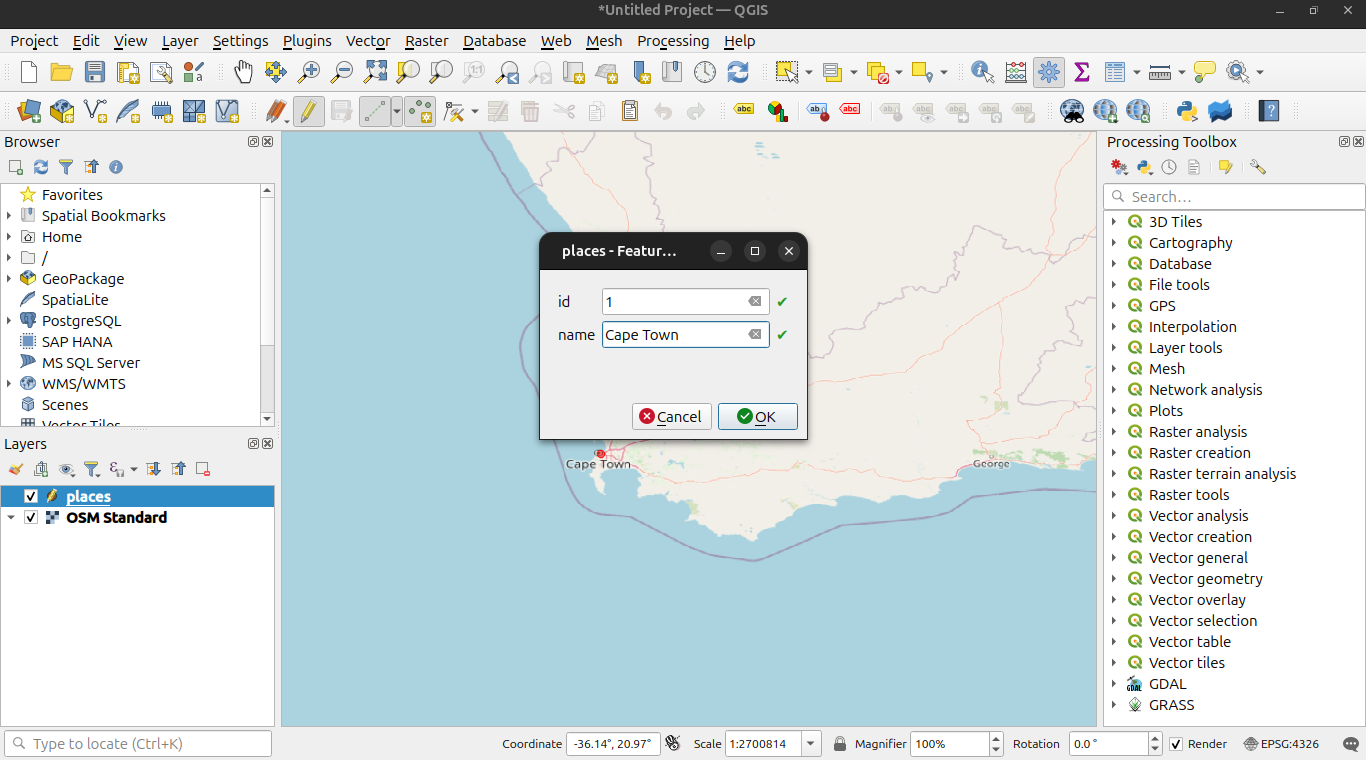This screenshot has width=1366, height=760.
Task: Click the Identify Features tool
Action: [982, 72]
